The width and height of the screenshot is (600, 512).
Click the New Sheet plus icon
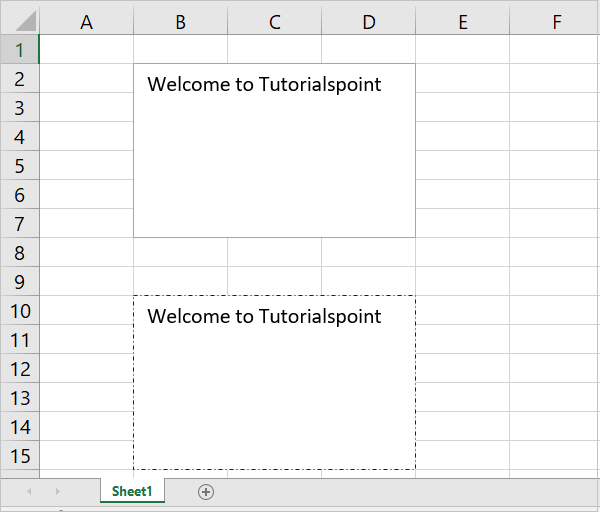(206, 491)
